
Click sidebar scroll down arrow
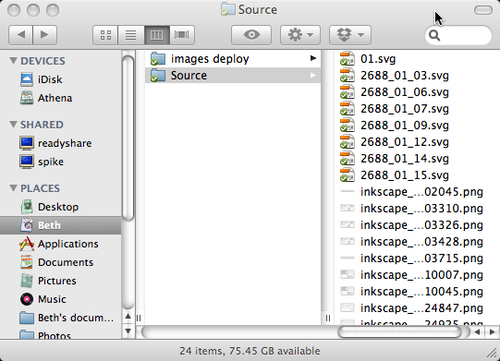click(128, 331)
